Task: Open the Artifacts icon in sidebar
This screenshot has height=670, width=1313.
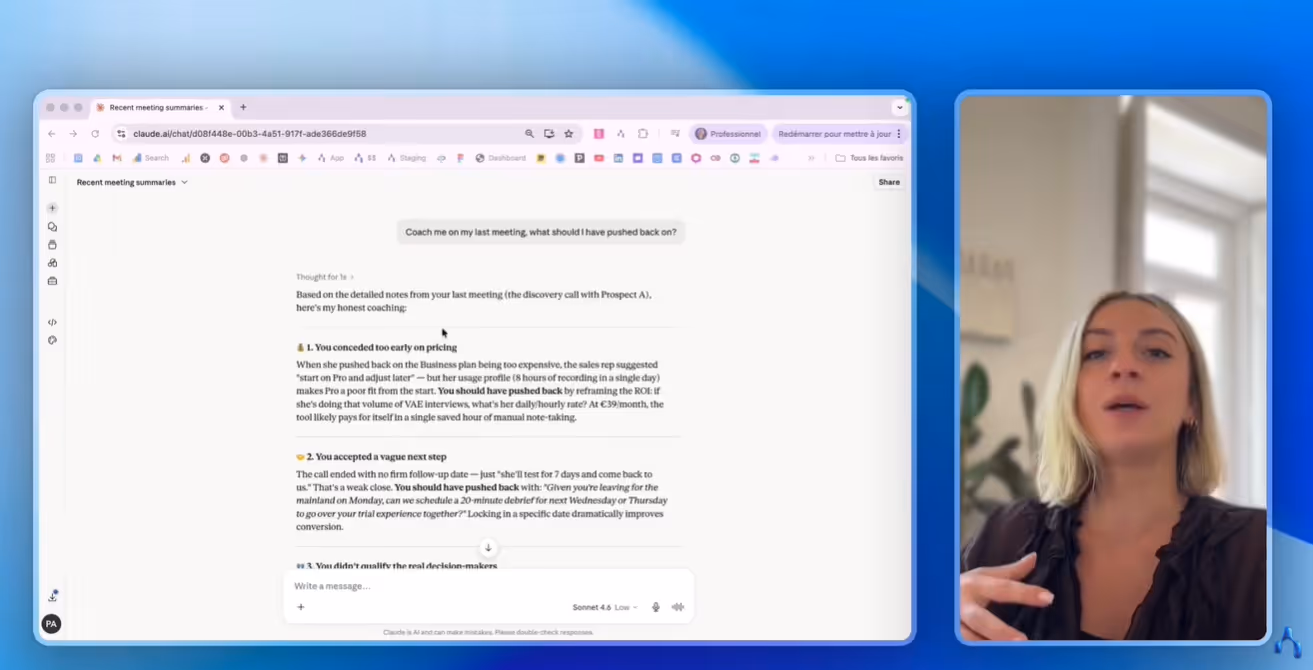Action: pos(52,263)
